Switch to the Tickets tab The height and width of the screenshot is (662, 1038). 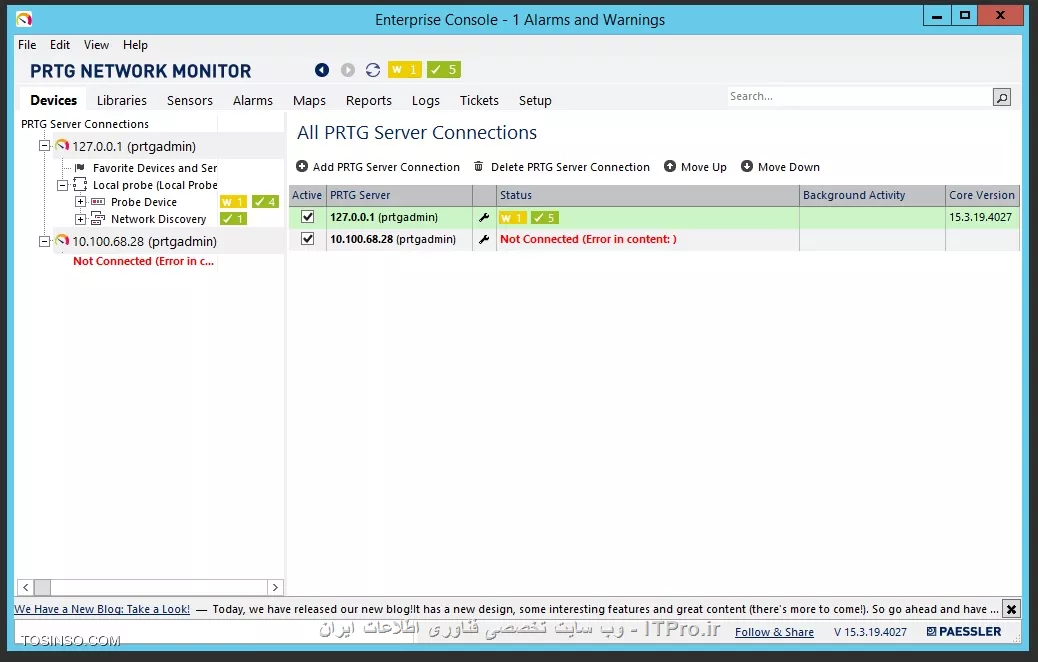[479, 101]
